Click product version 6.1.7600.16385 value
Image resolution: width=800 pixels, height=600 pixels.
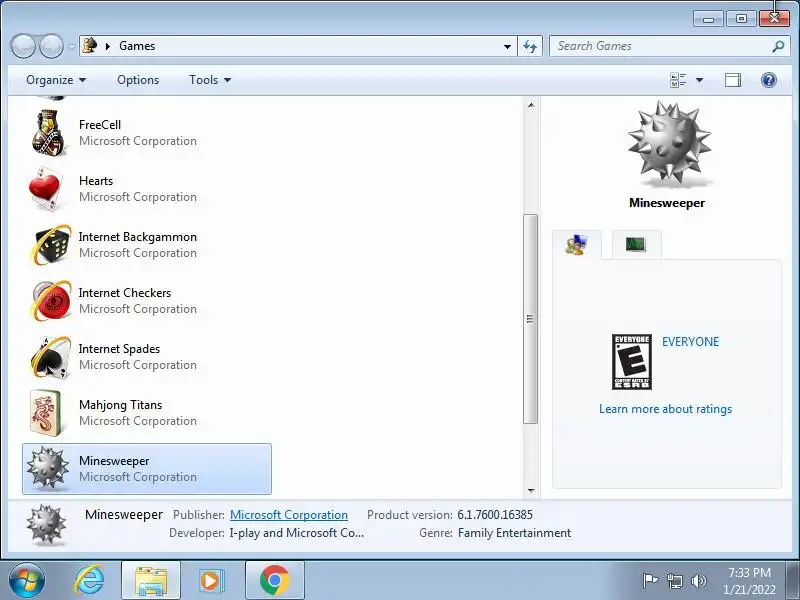click(495, 515)
